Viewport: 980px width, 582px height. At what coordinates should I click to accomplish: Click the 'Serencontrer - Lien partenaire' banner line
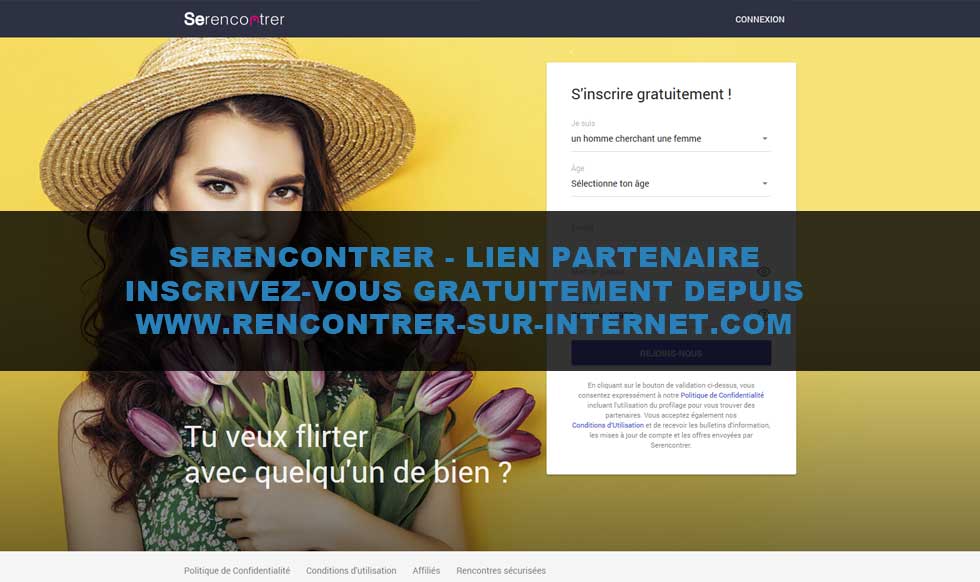[464, 257]
